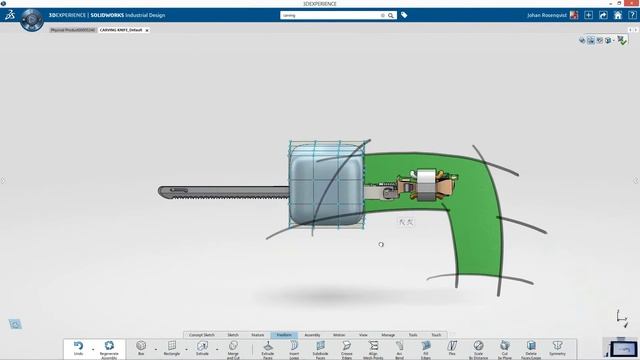Click the Regenerate Assembly tool

109,350
